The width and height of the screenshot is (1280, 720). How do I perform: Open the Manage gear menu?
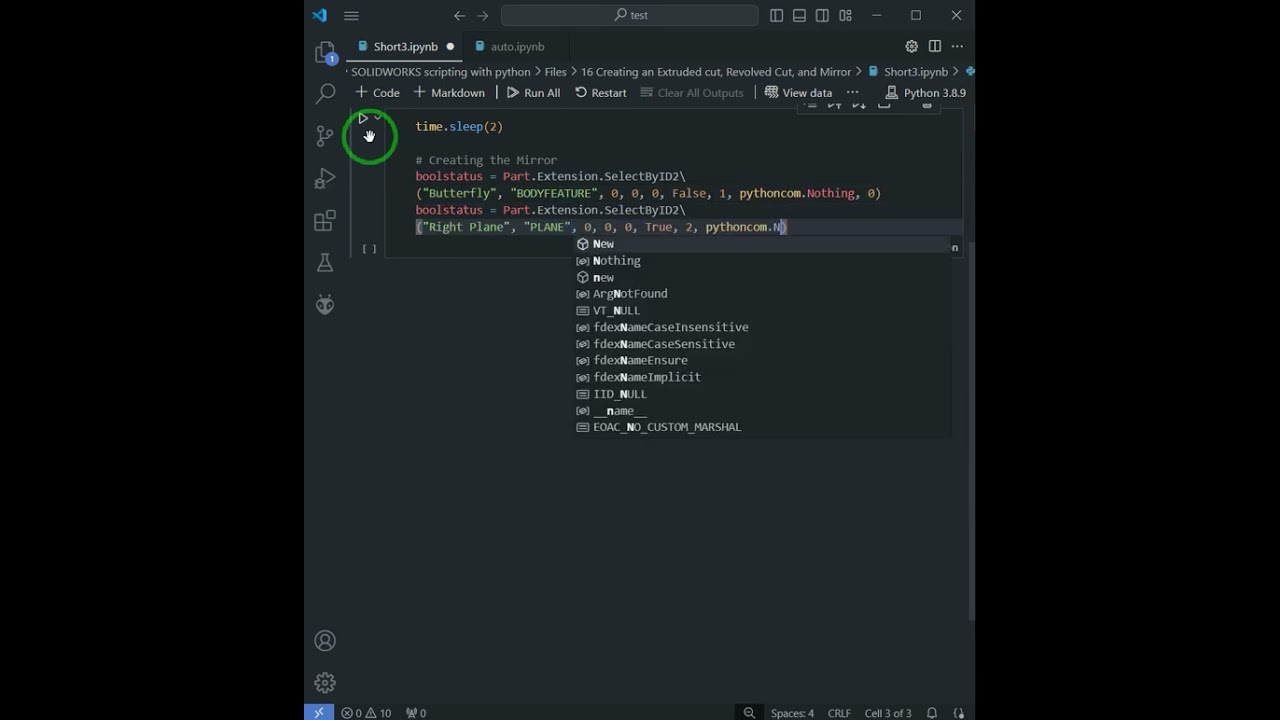tap(325, 683)
